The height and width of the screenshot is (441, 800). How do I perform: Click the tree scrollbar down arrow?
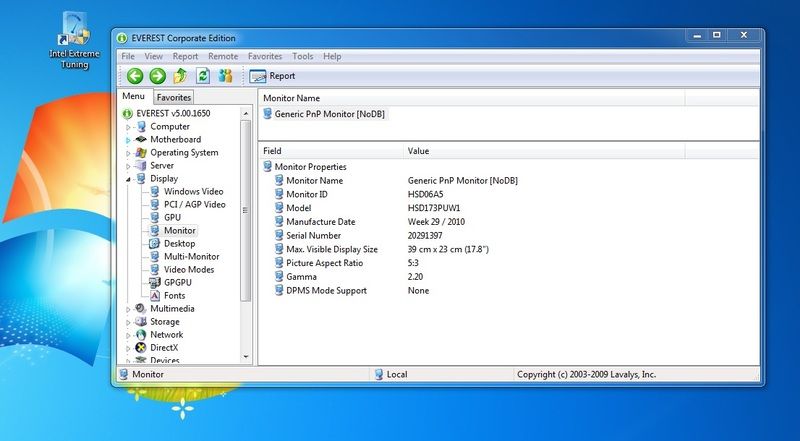point(246,357)
